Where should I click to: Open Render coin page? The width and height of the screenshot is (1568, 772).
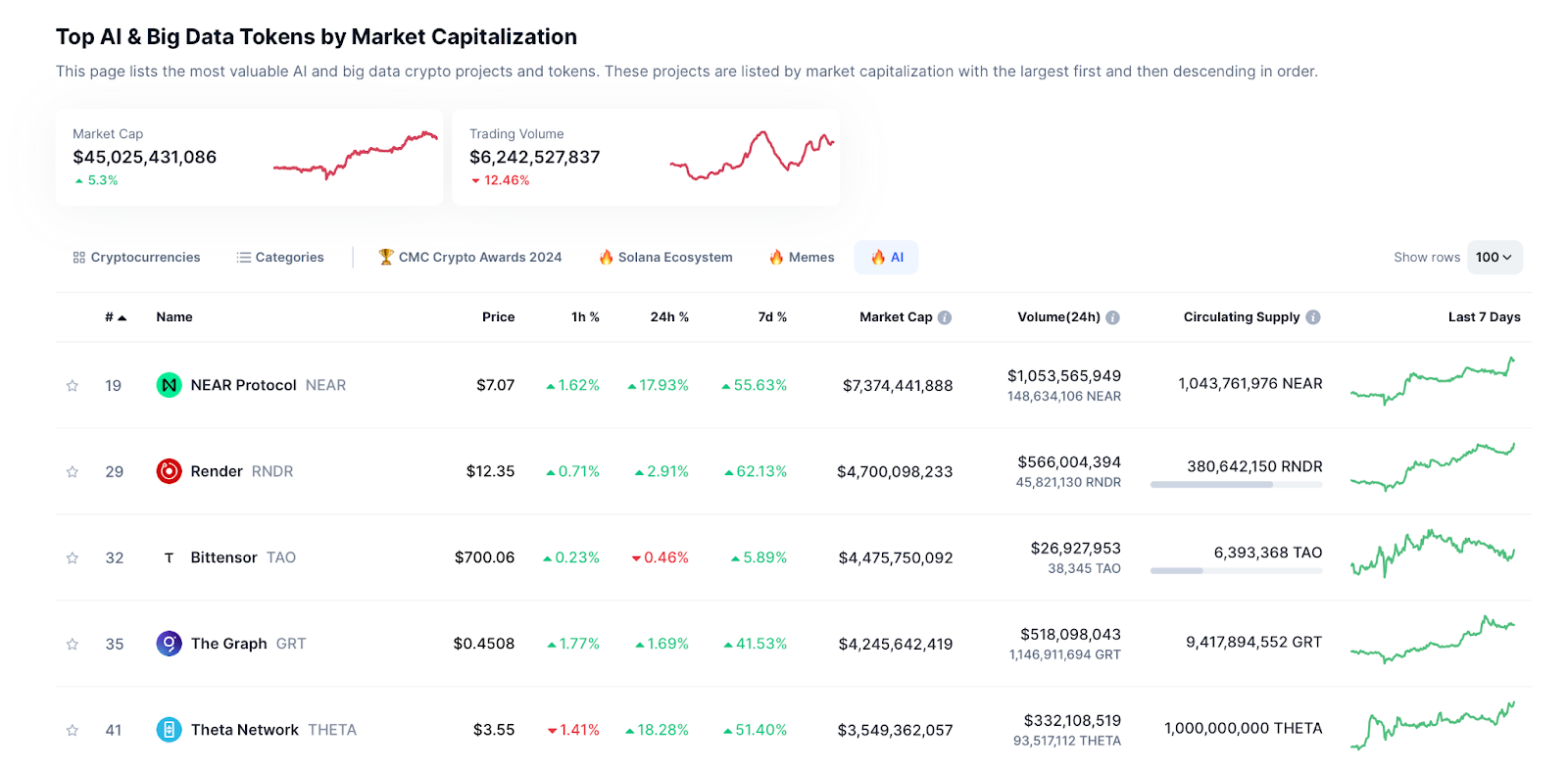point(217,471)
